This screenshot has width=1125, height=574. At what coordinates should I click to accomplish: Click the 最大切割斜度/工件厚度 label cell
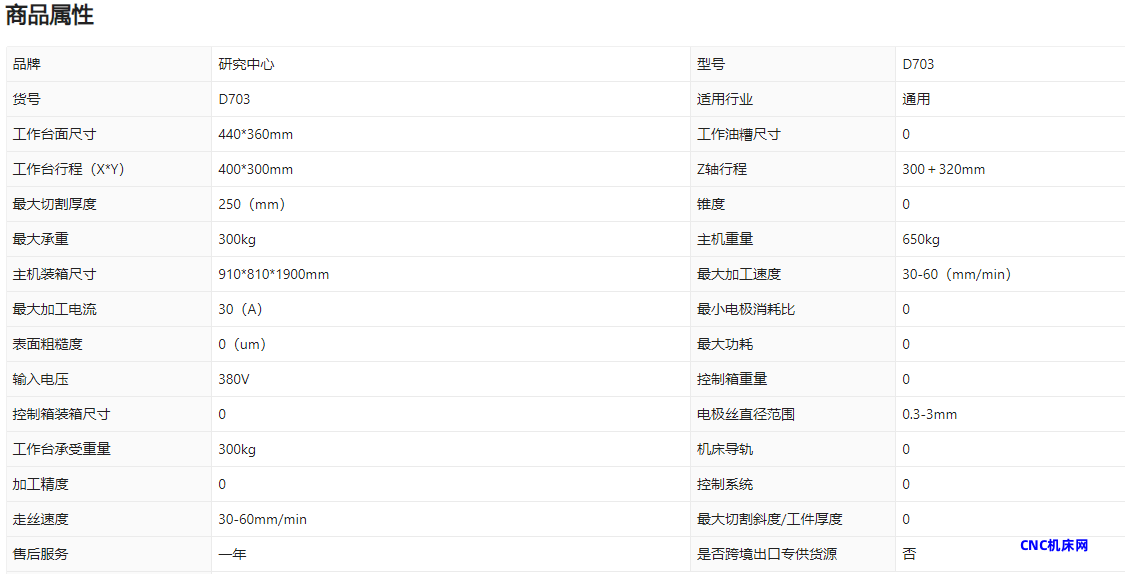click(769, 519)
